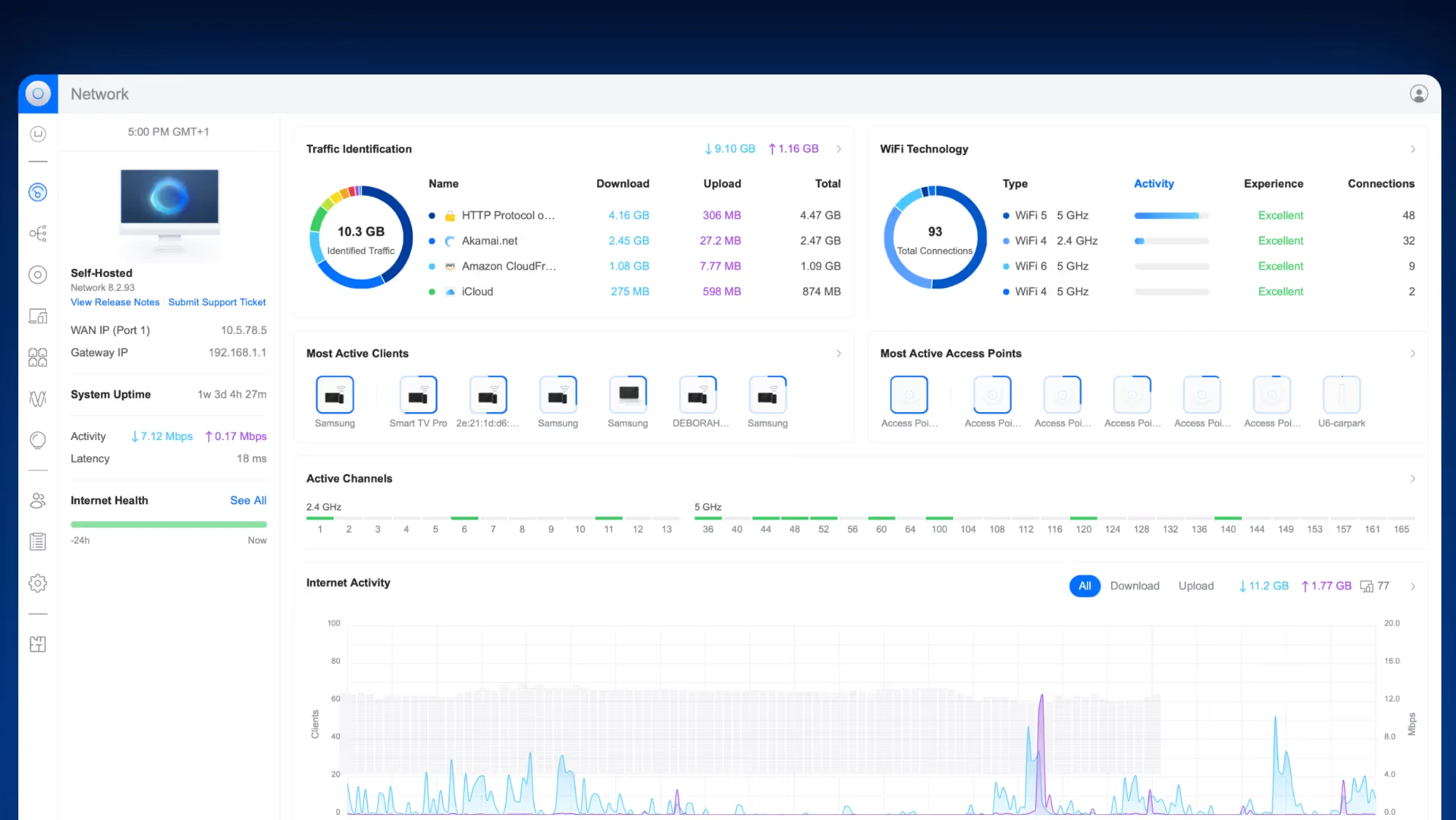The width and height of the screenshot is (1456, 820).
Task: Open the Admins people icon in sidebar
Action: (38, 501)
